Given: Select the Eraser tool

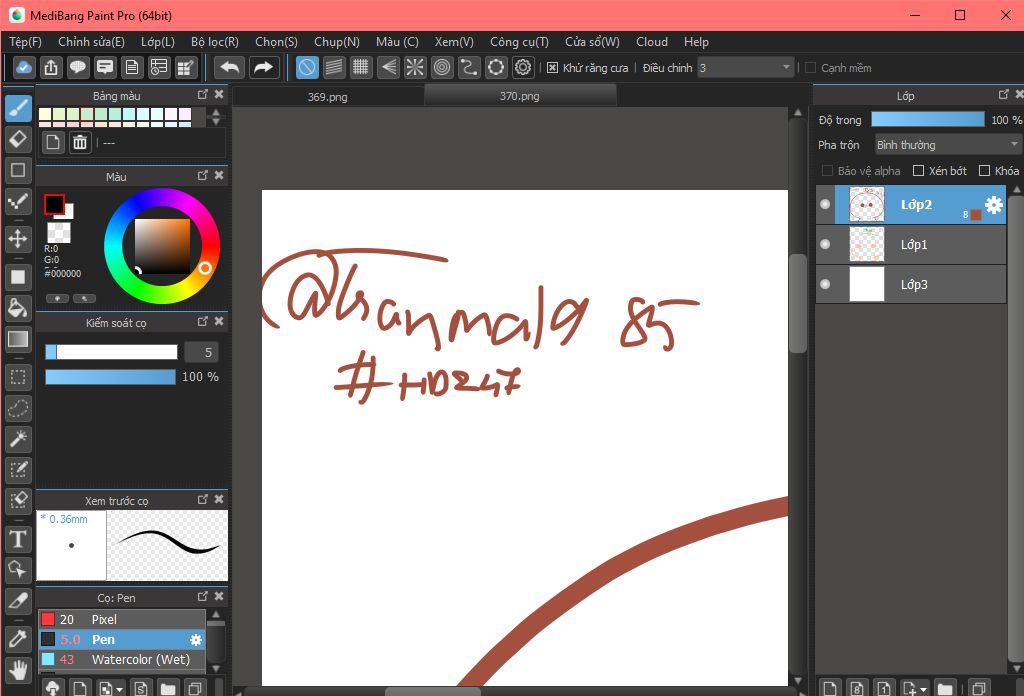Looking at the screenshot, I should pos(18,139).
